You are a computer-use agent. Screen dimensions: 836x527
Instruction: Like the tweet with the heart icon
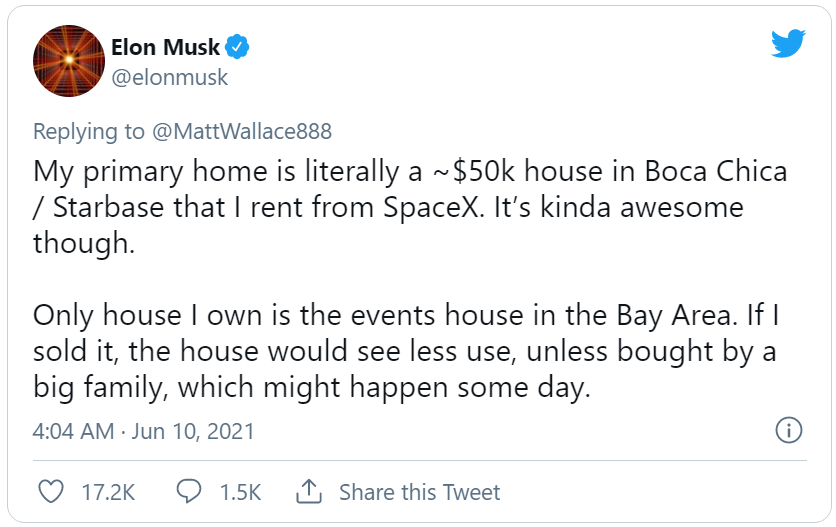[51, 491]
